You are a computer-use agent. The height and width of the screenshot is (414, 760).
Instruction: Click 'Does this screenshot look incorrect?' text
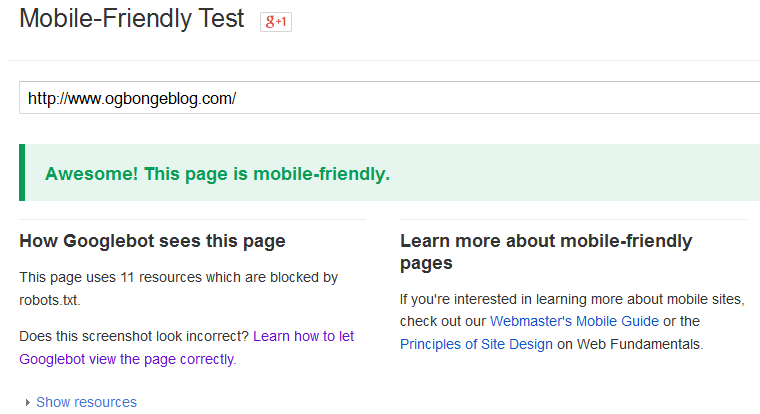(134, 336)
